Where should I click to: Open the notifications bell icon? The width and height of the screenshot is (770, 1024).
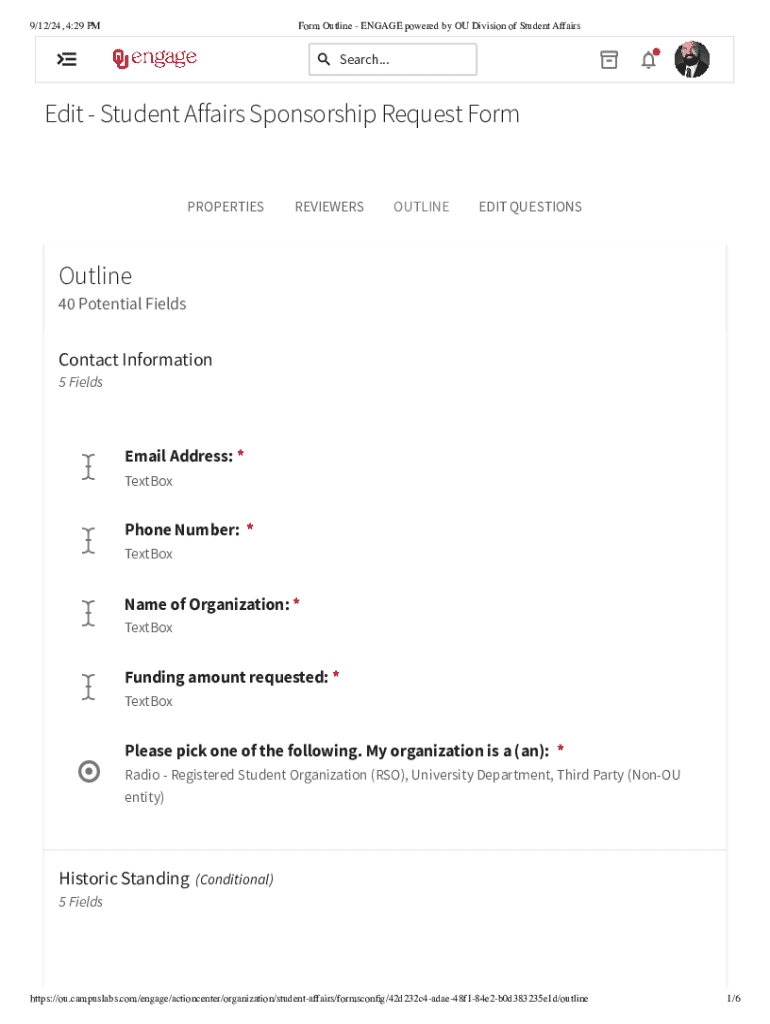(x=649, y=60)
